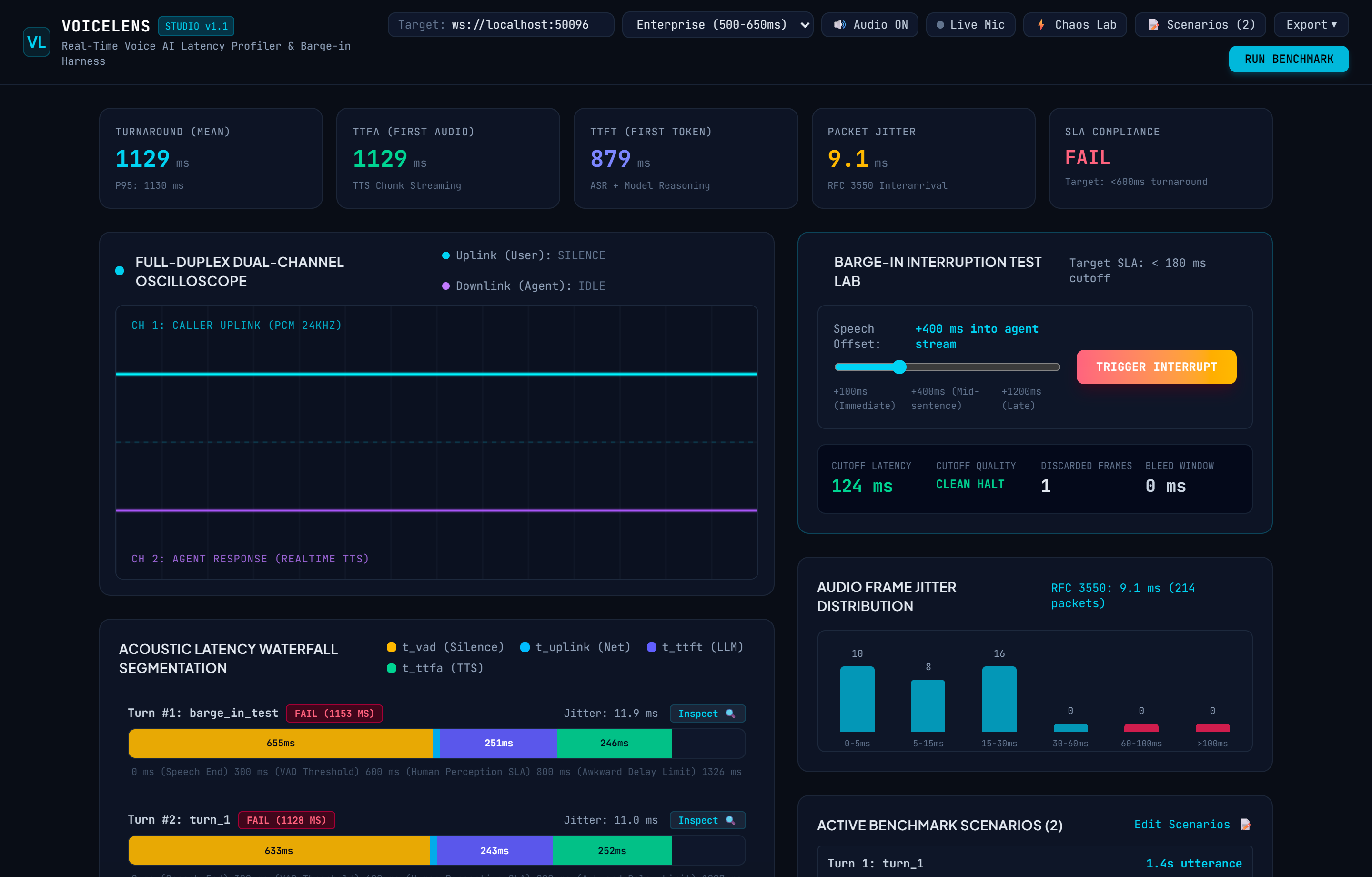Open the Enterprise (500-650ms) profile dropdown
Viewport: 1372px width, 877px height.
click(x=717, y=24)
